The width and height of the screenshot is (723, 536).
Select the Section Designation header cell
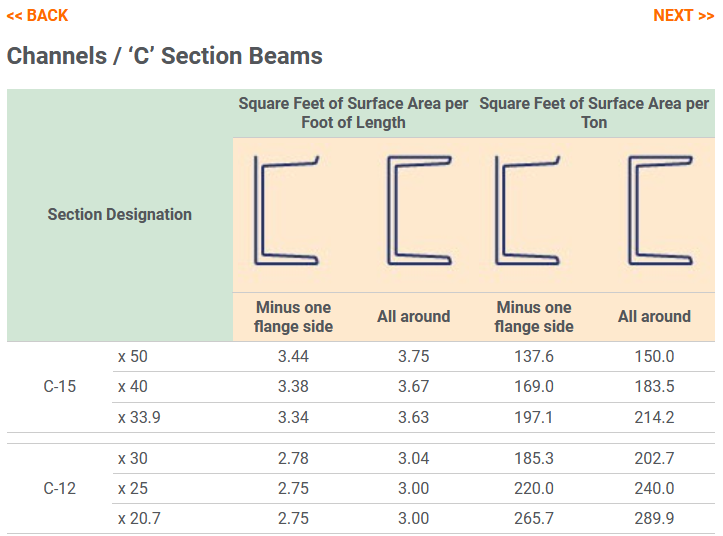120,214
